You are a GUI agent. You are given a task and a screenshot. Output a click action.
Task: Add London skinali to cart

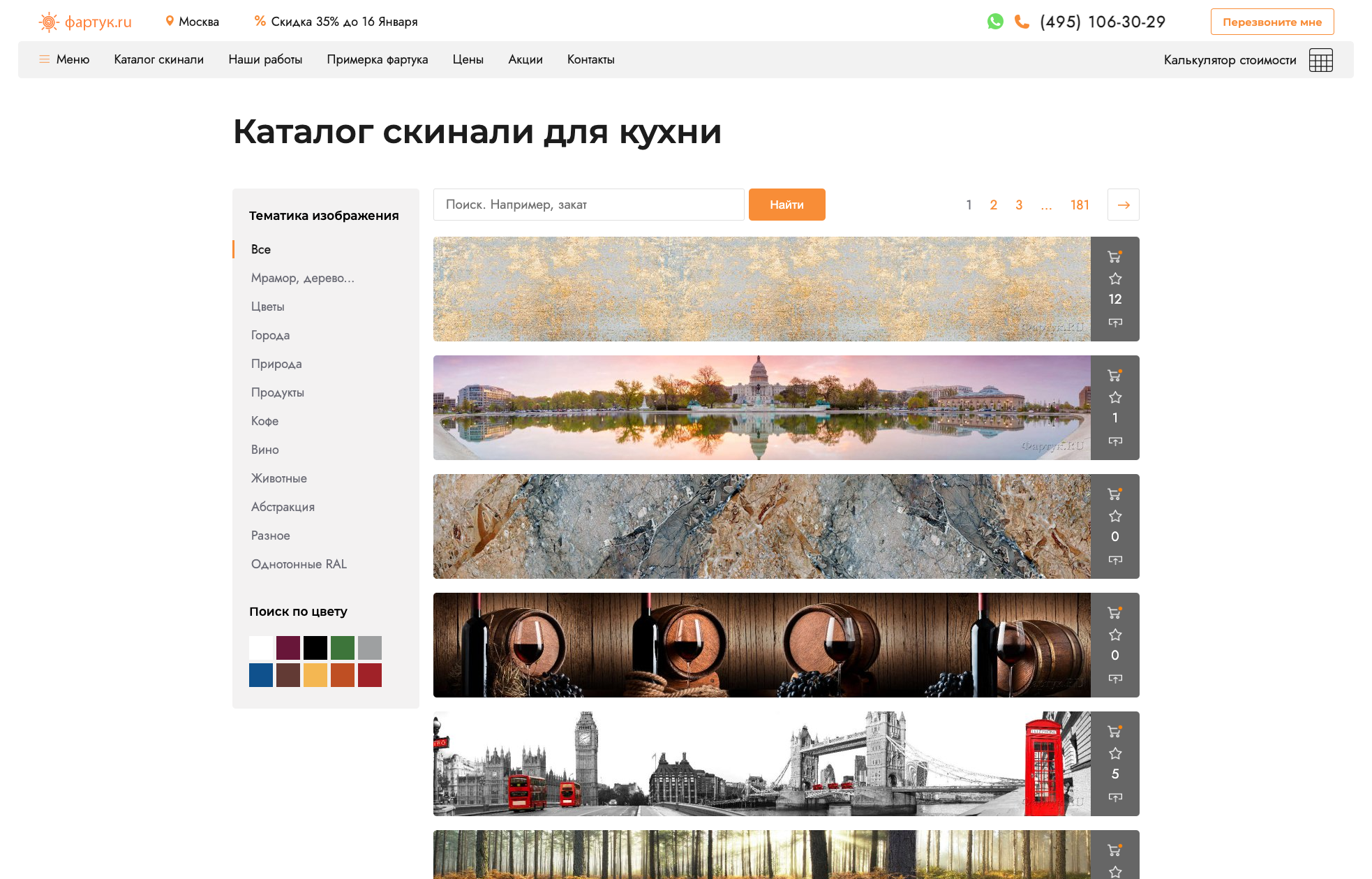point(1114,731)
